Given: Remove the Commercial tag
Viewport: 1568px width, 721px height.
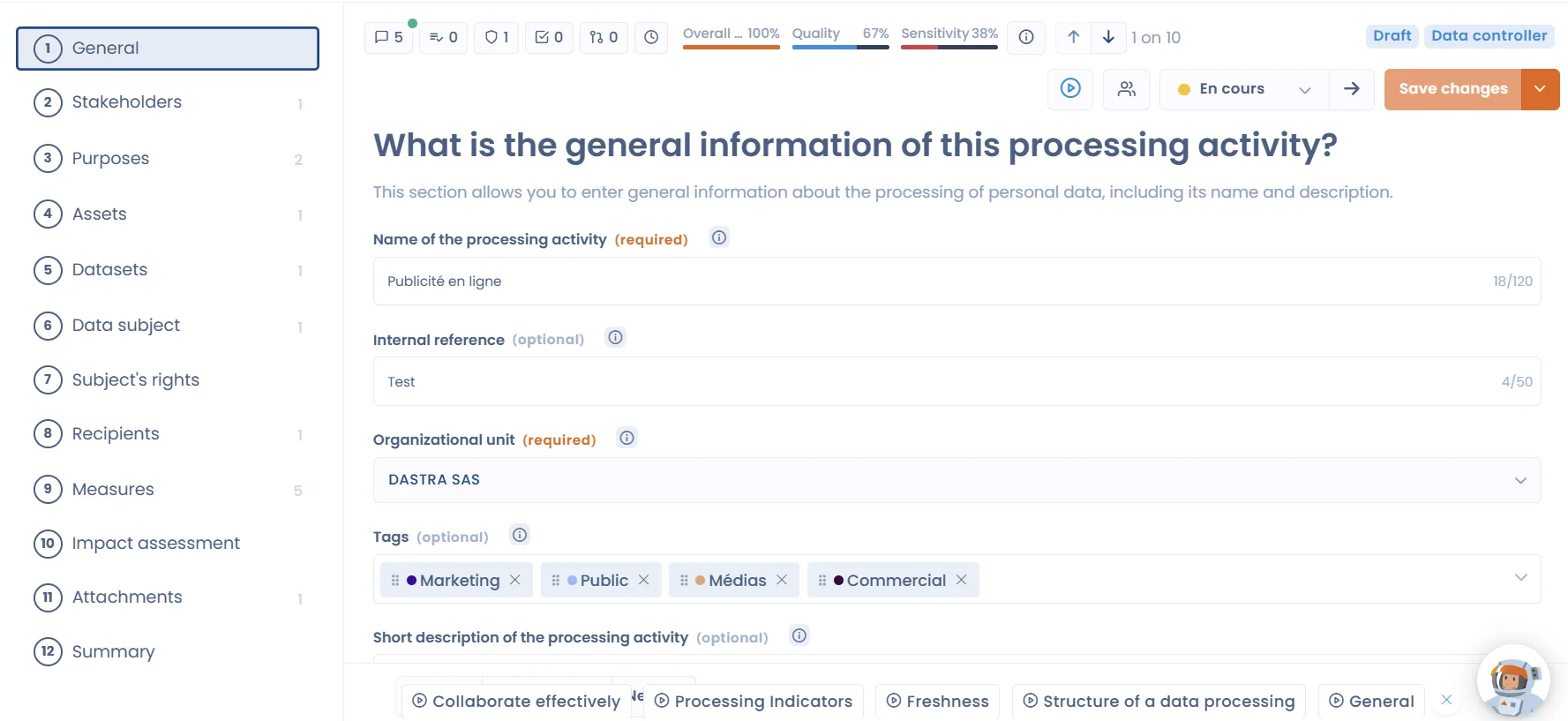Looking at the screenshot, I should [x=962, y=580].
